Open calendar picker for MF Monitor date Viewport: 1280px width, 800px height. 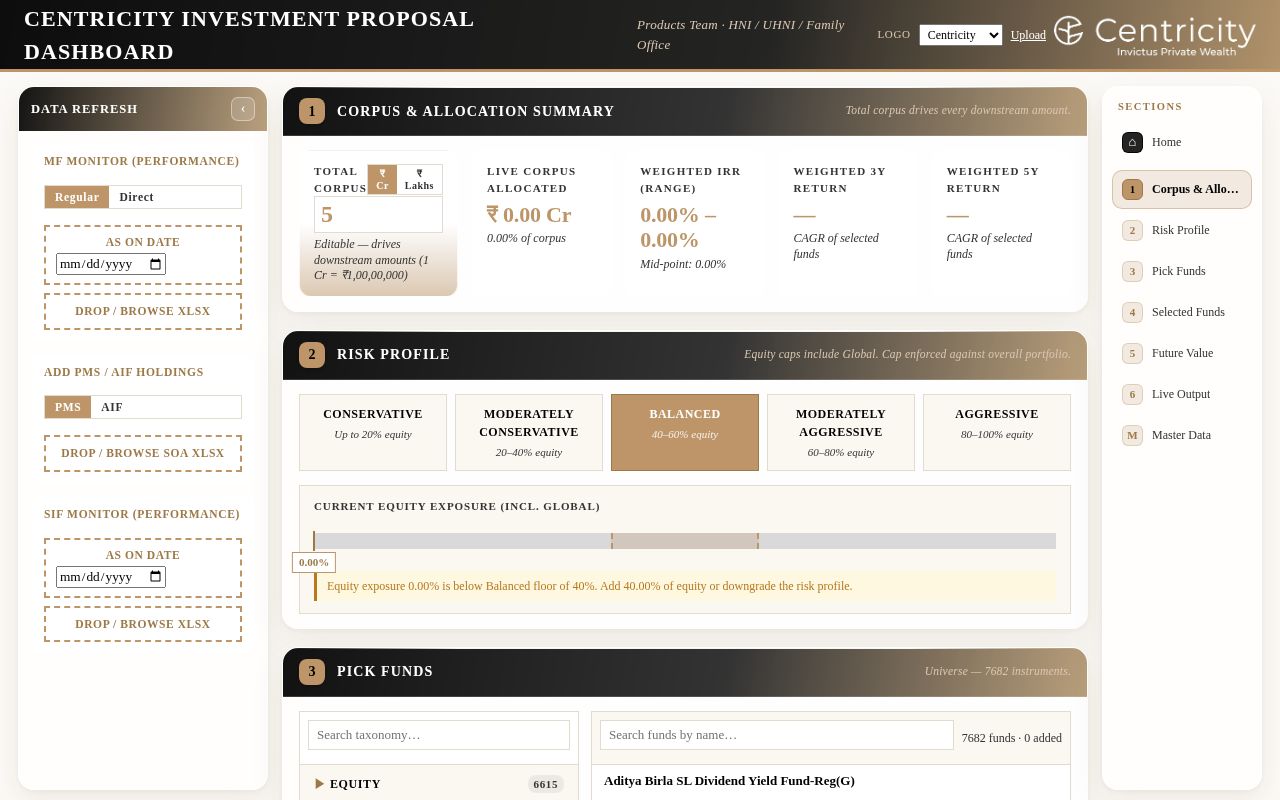click(x=155, y=264)
